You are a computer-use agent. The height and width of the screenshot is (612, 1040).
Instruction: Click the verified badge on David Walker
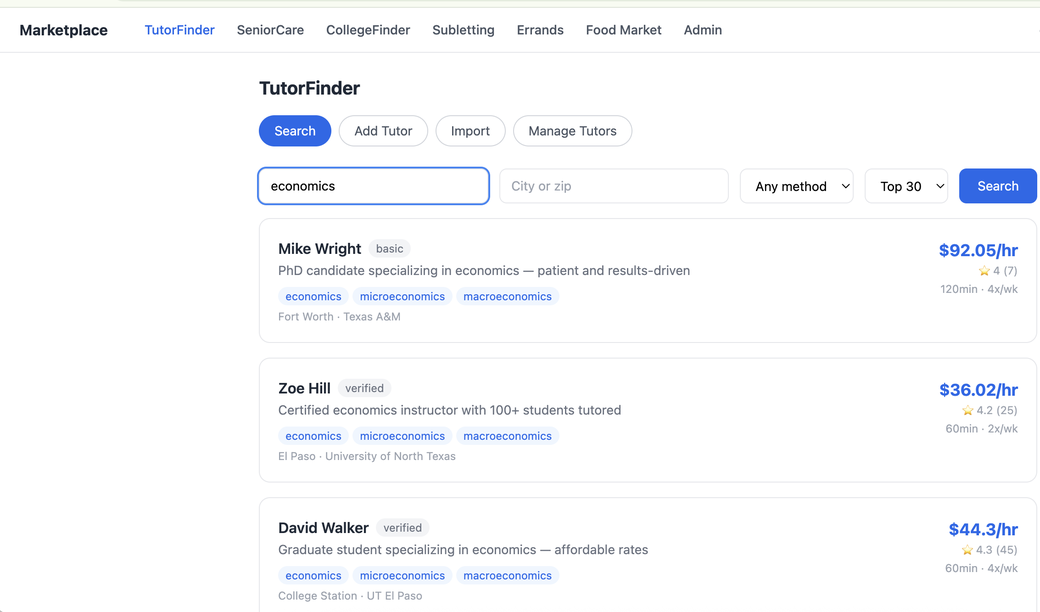pos(402,528)
